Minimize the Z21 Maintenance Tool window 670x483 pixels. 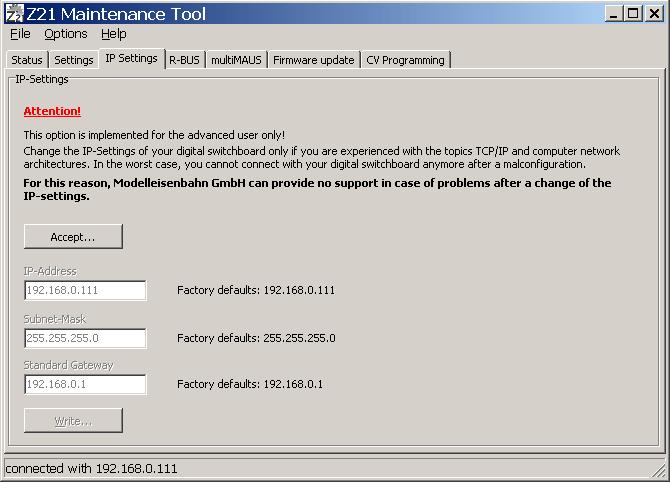[614, 14]
